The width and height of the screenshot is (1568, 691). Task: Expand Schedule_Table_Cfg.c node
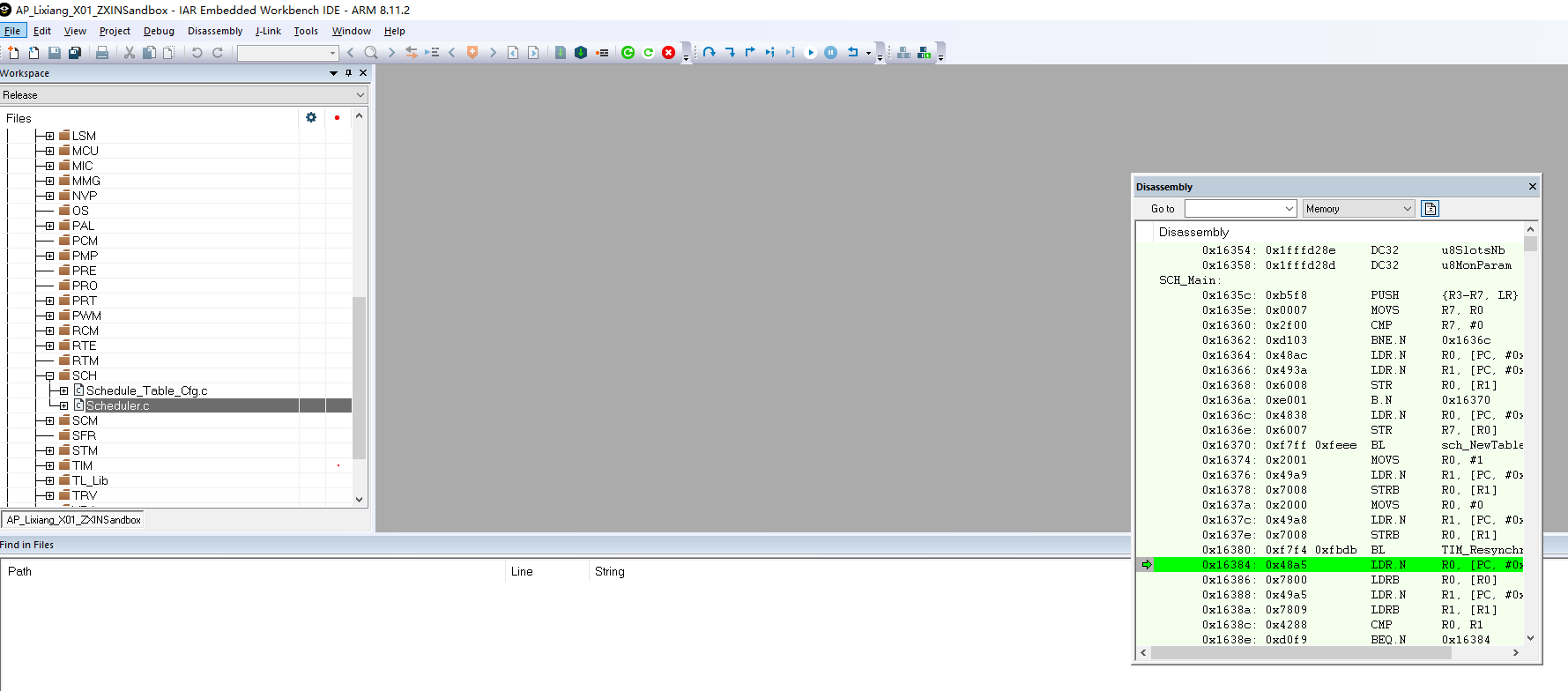click(x=63, y=390)
